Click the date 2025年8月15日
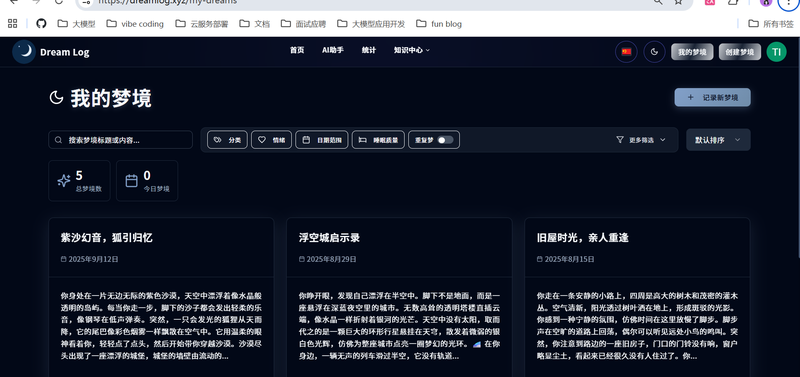 (x=569, y=259)
